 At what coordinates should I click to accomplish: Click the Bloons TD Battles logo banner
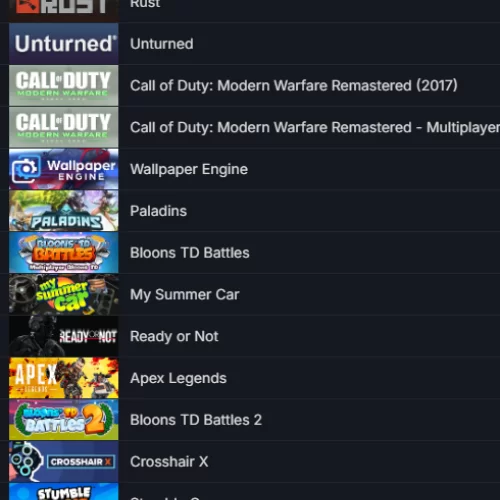(64, 253)
